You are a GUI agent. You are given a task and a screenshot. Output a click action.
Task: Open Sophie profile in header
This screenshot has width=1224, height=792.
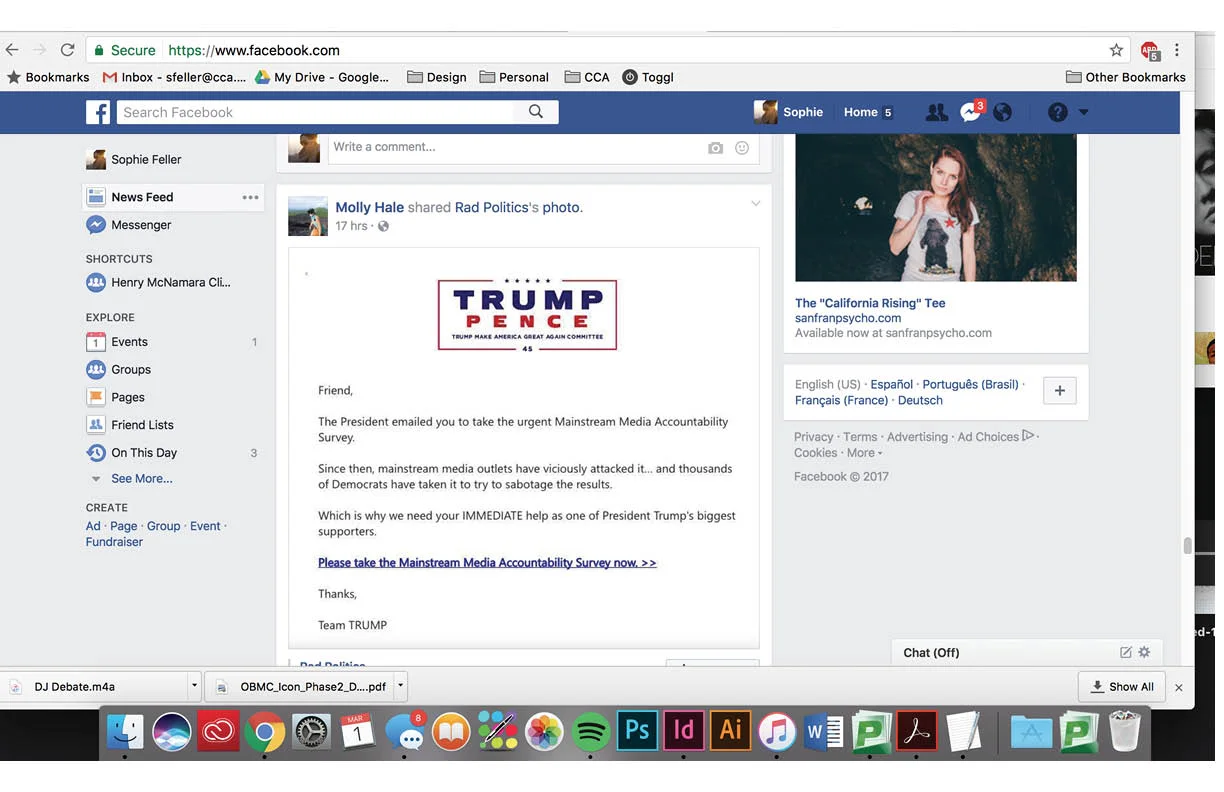click(x=789, y=112)
